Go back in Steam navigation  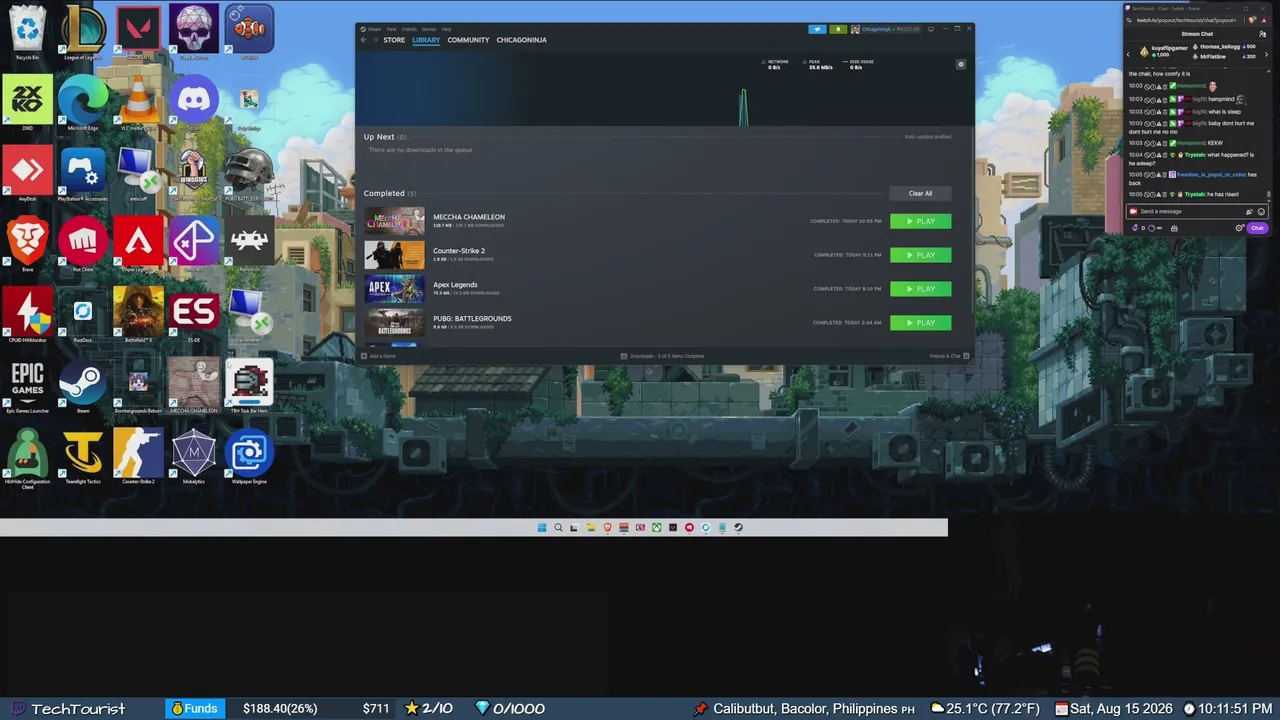[363, 40]
